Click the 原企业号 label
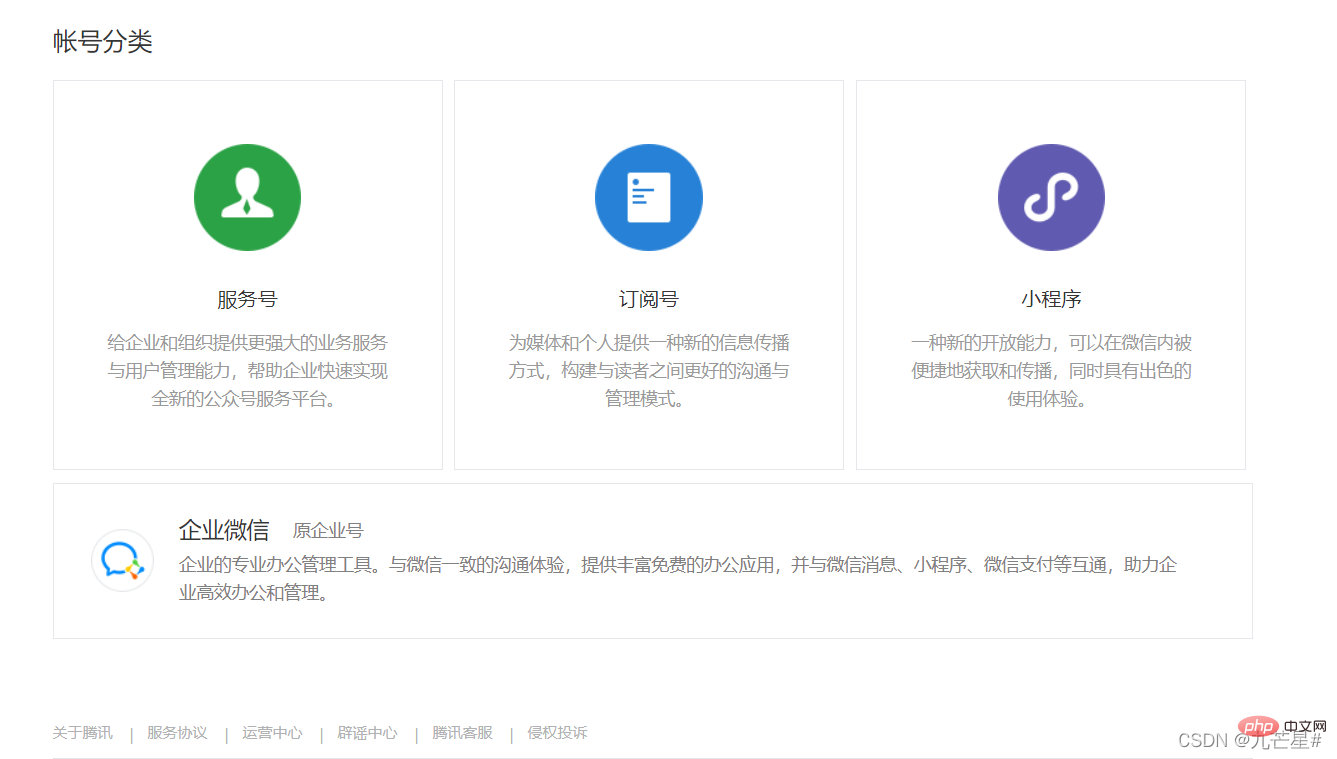Image resolution: width=1337 pixels, height=759 pixels. 328,531
